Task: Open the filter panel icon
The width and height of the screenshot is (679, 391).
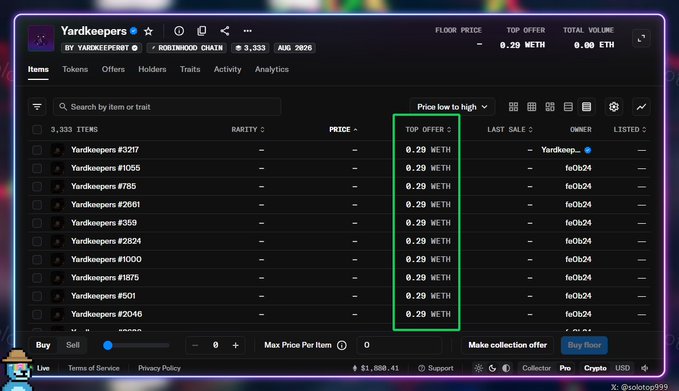Action: 37,107
